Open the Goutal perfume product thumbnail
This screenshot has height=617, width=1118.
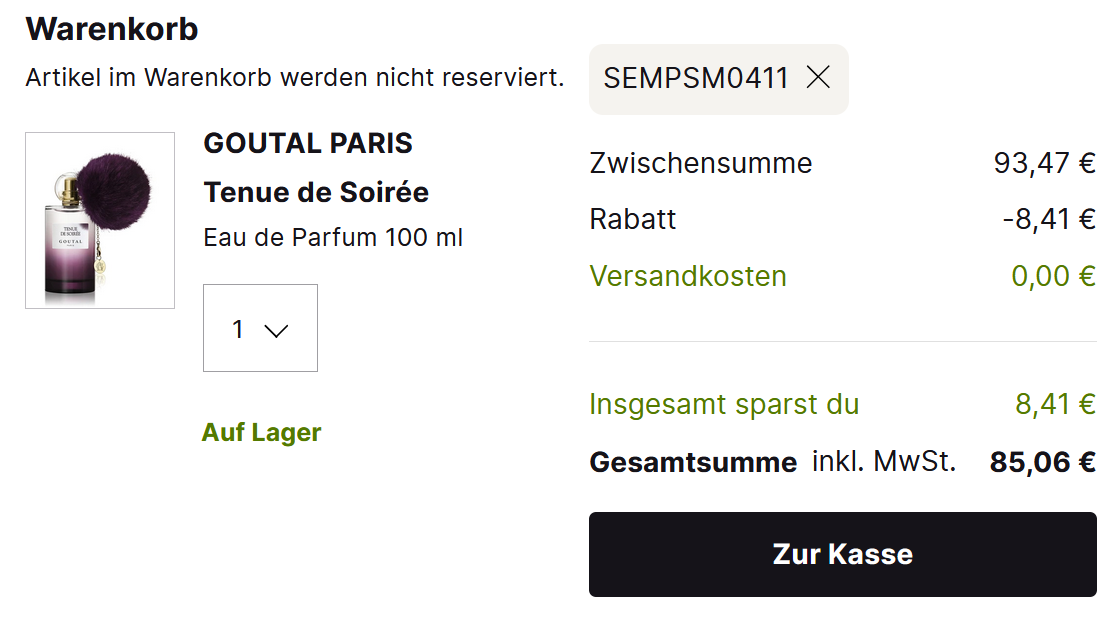tap(100, 220)
